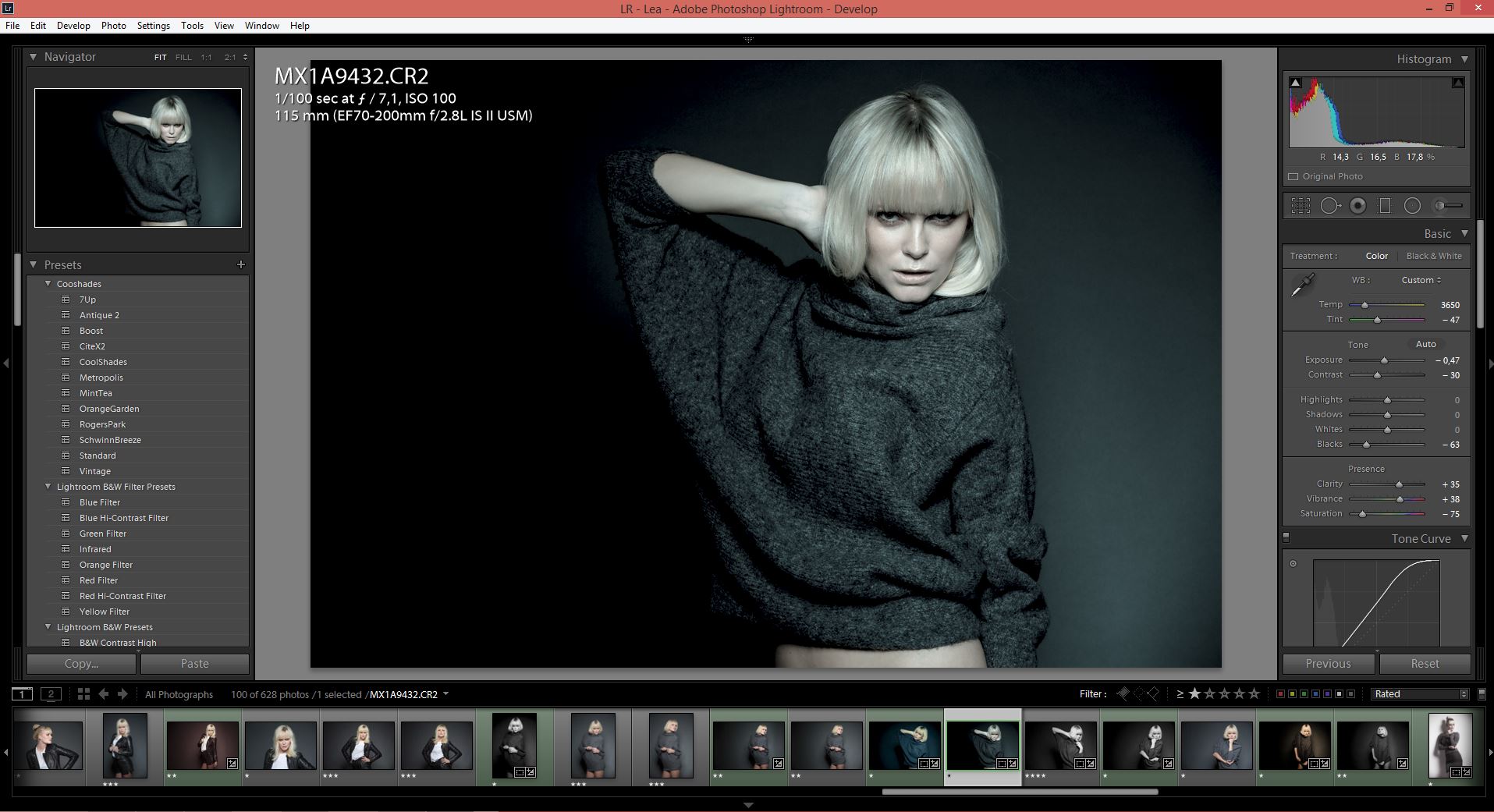
Task: Adjust the Exposure slider
Action: (x=1385, y=360)
